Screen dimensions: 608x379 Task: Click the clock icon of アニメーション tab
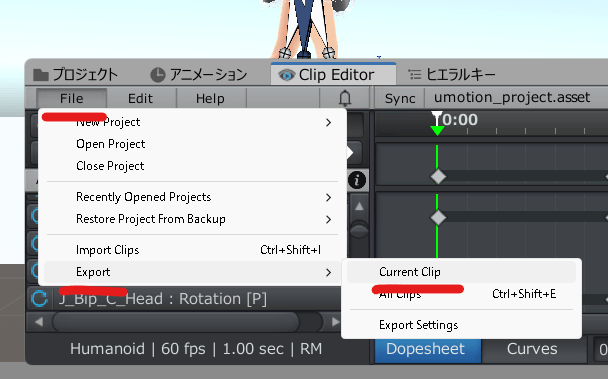click(x=158, y=74)
